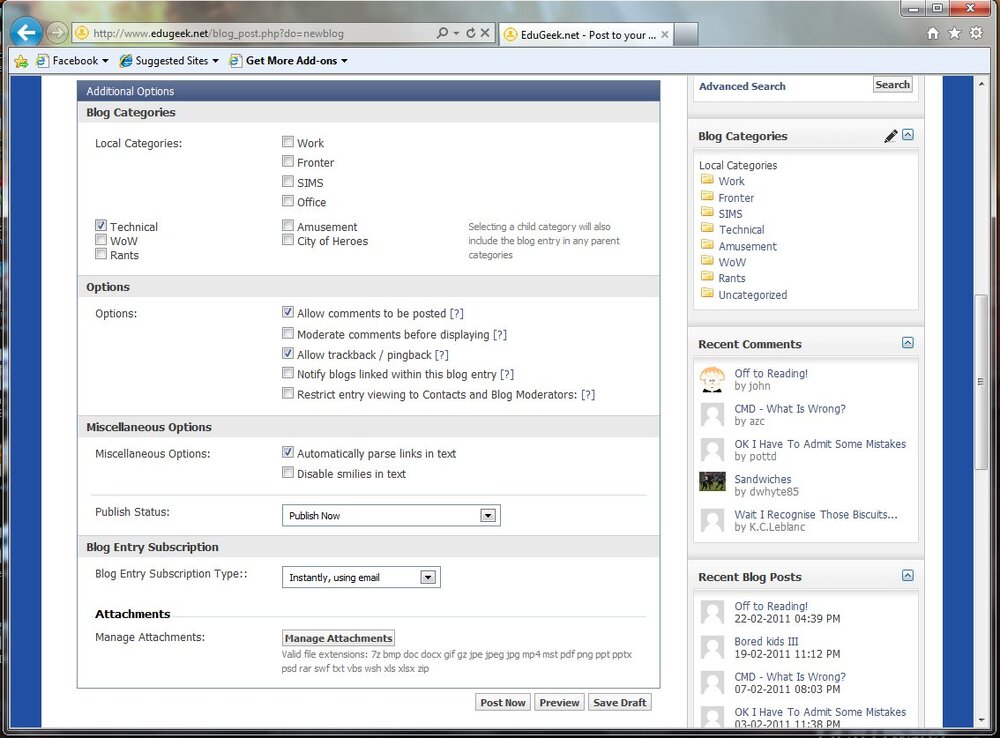The height and width of the screenshot is (738, 1000).
Task: Open Favorites with the star icon
Action: pos(954,33)
